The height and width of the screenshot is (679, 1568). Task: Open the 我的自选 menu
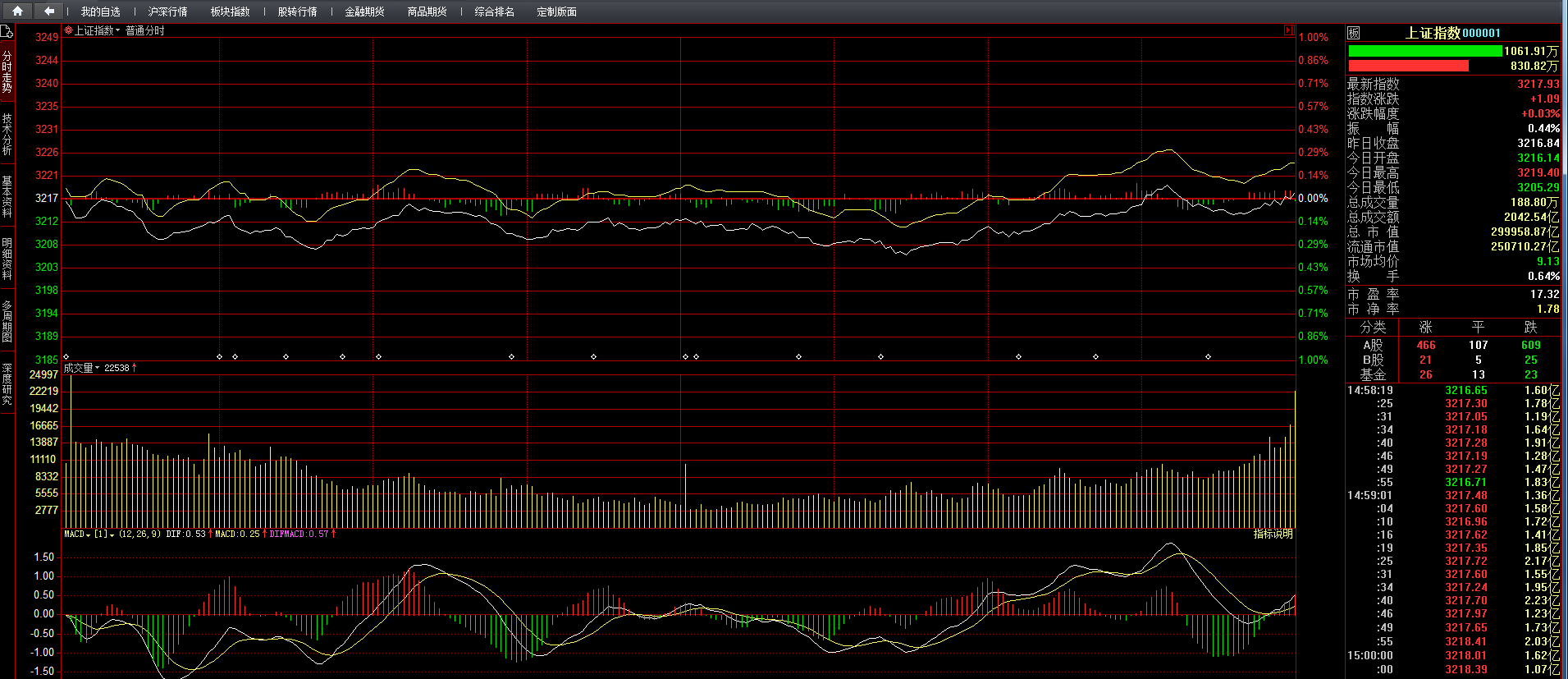point(100,11)
